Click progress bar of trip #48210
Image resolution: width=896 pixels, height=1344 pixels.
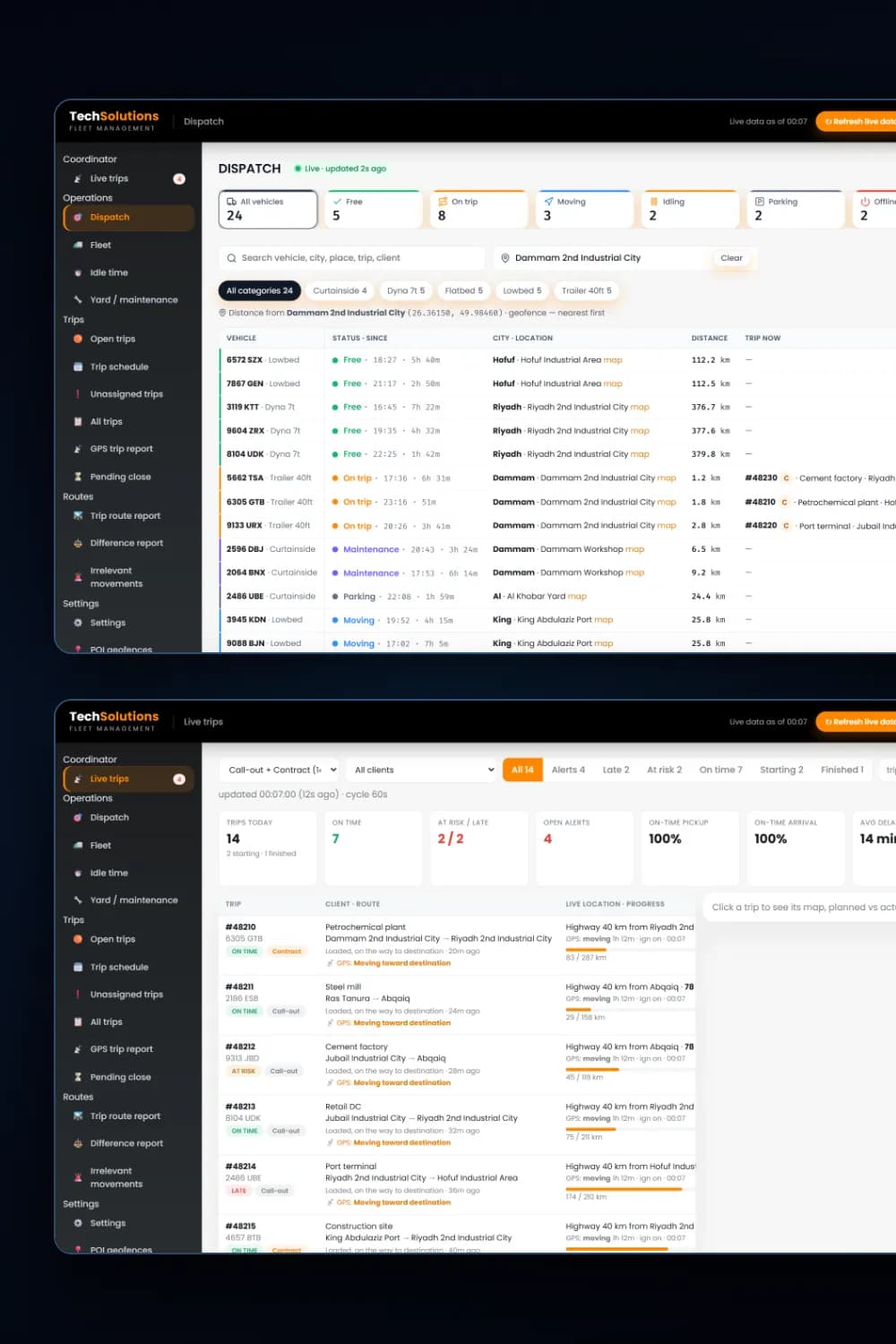(630, 950)
